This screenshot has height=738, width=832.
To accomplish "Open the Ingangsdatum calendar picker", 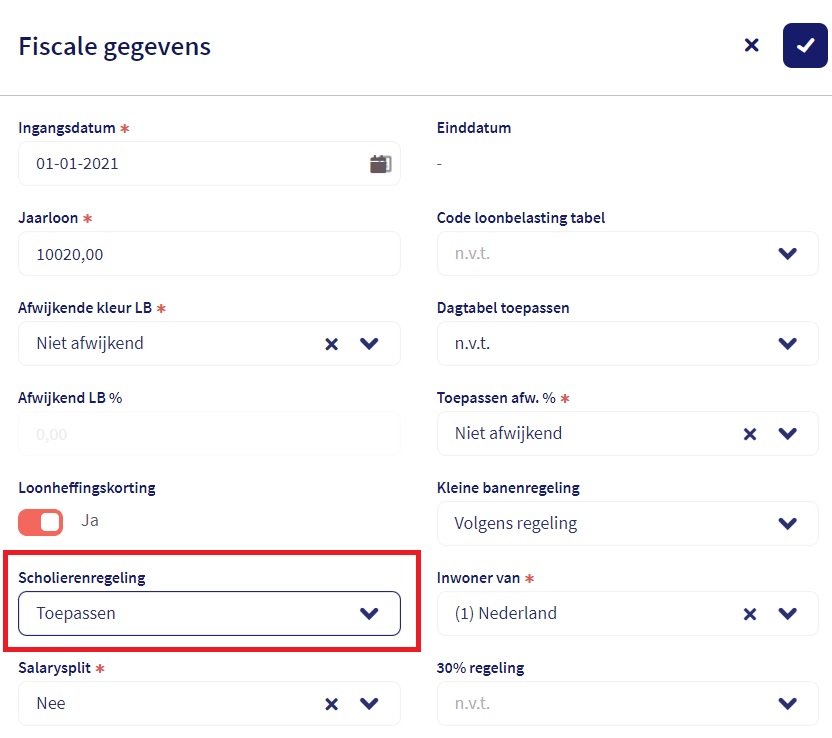I will 380,164.
